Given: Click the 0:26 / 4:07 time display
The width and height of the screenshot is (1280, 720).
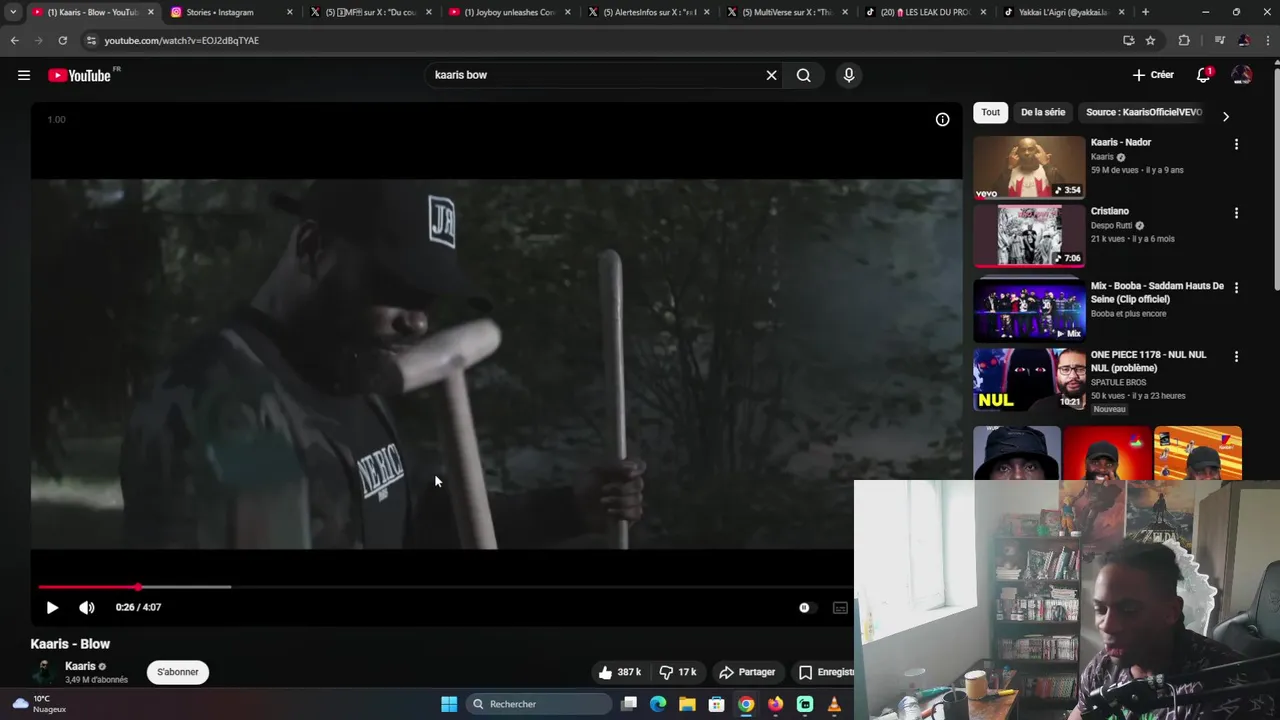Looking at the screenshot, I should pos(138,607).
